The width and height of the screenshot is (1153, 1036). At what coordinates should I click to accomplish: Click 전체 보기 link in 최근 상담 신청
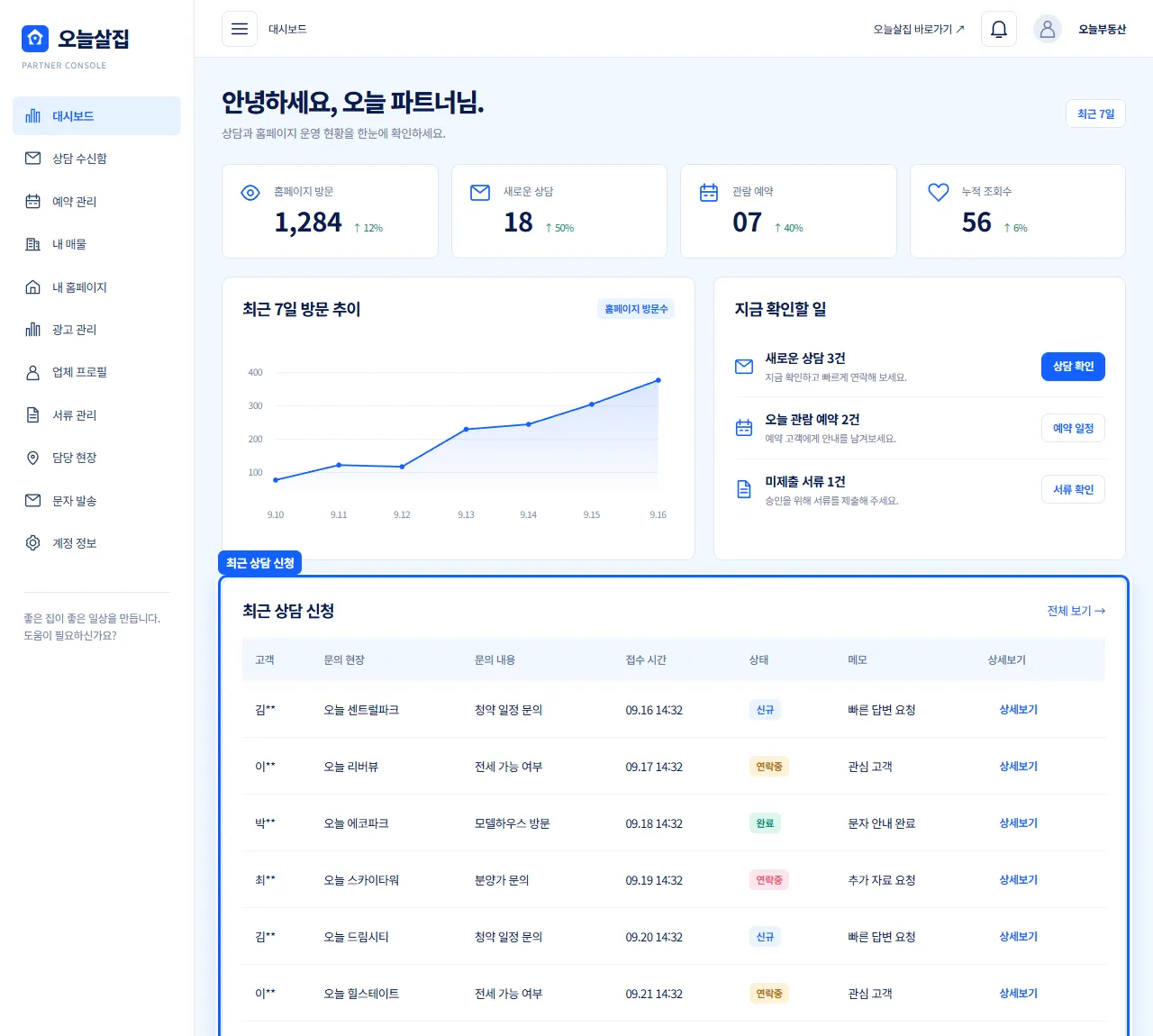(1076, 611)
